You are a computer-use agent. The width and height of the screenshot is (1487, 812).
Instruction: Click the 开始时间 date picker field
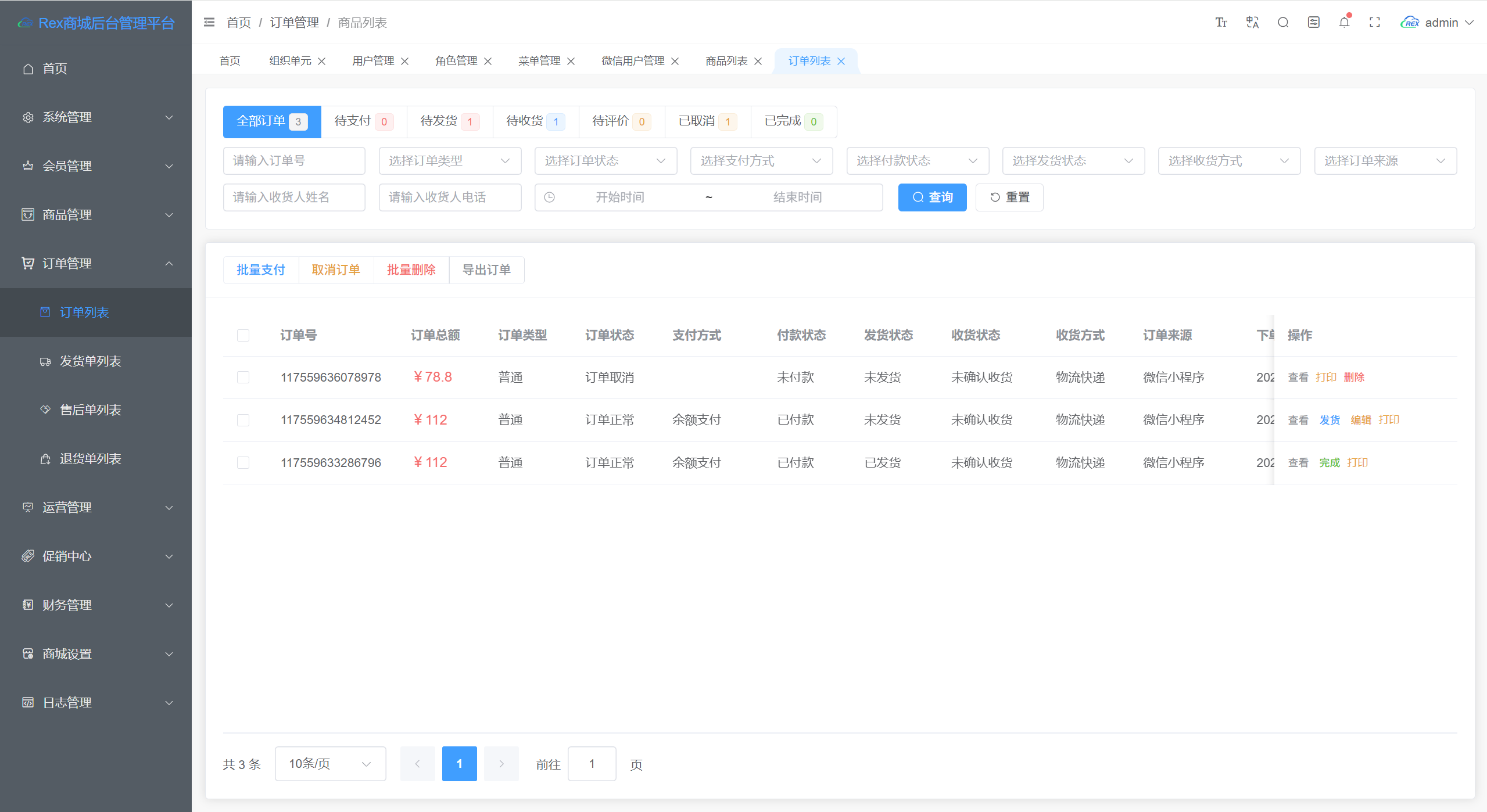(619, 197)
